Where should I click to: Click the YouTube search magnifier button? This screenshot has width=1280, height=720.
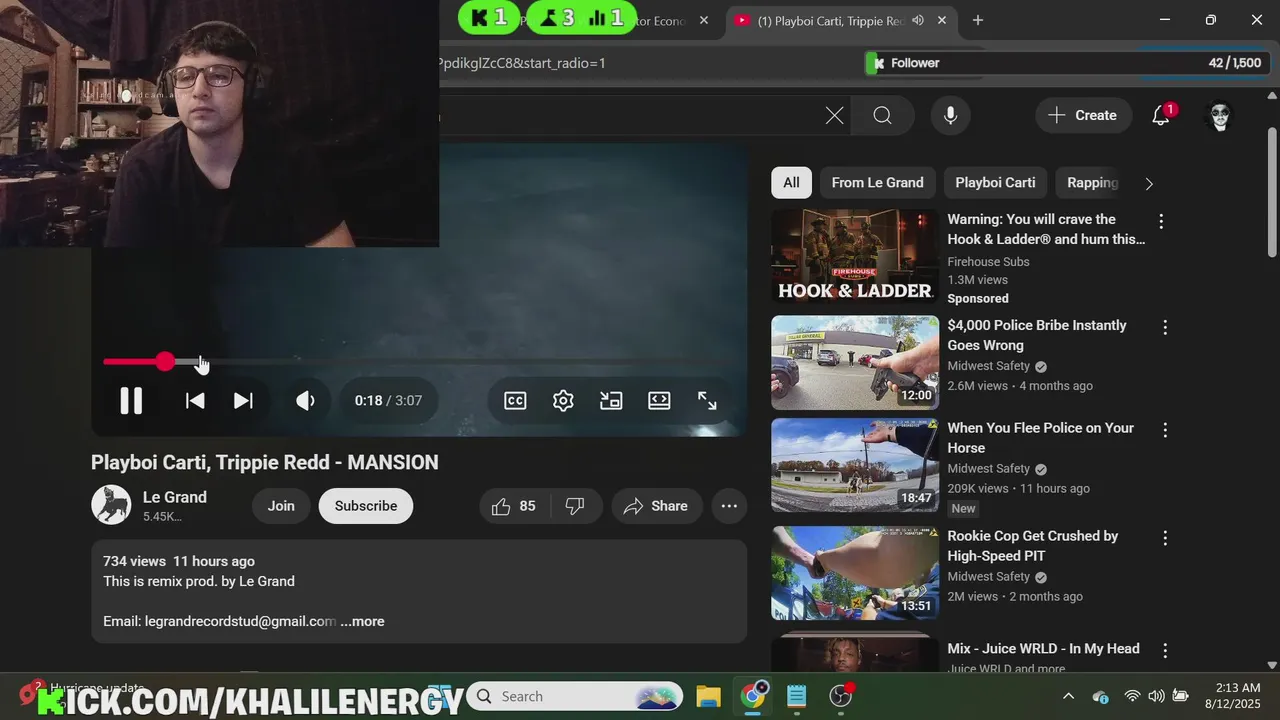(882, 116)
